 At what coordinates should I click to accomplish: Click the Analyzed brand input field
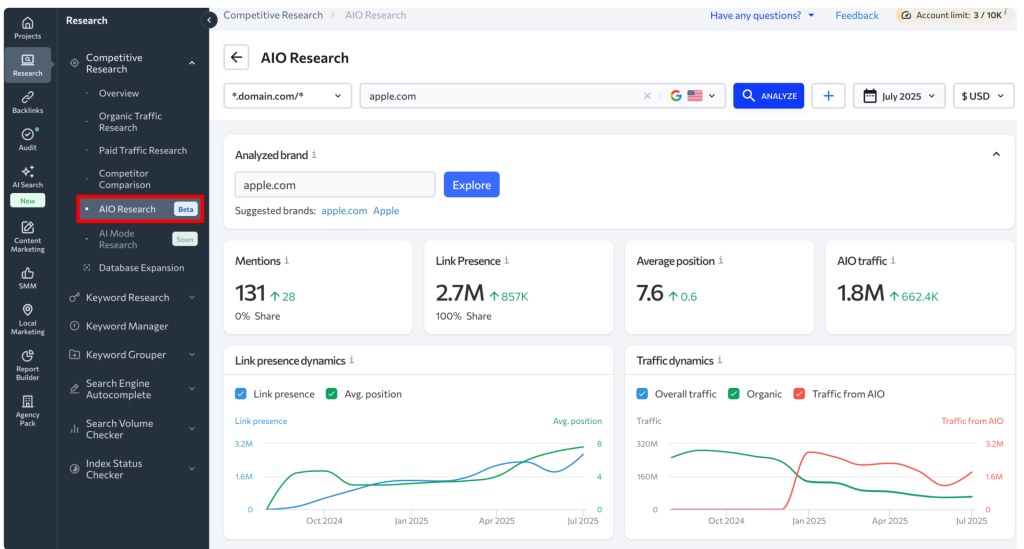click(x=334, y=185)
